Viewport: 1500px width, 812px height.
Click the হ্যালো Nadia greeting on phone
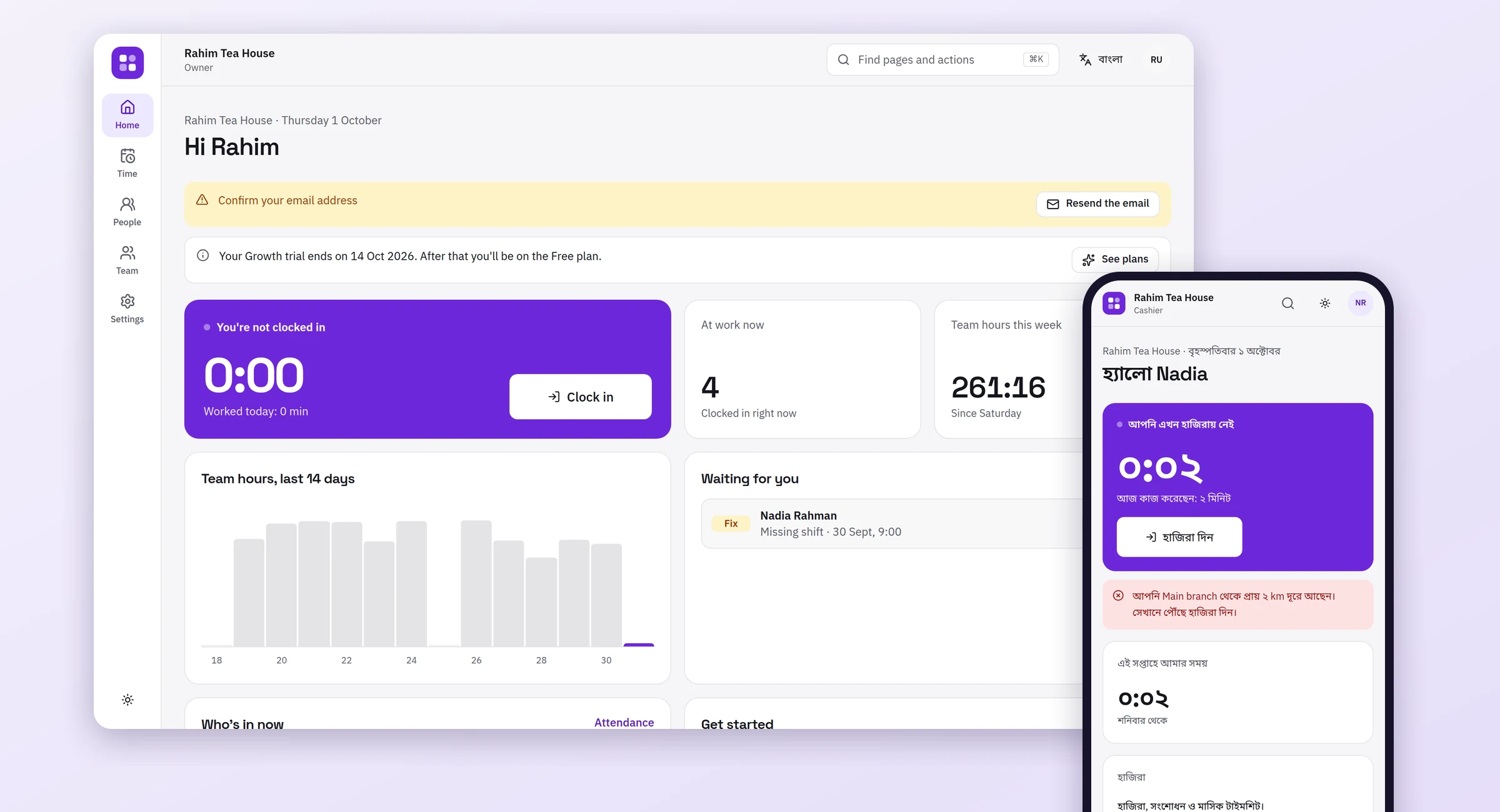click(x=1155, y=374)
